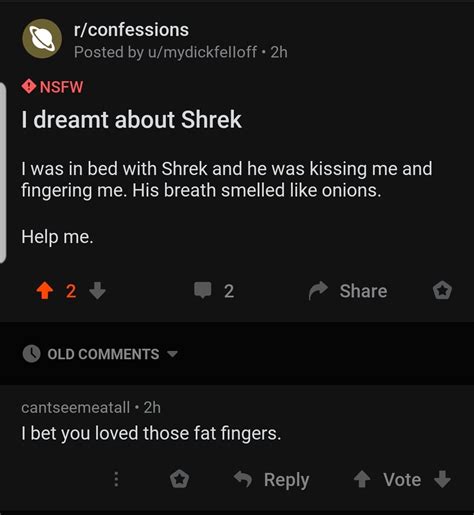Open the r/confessions subreddit avatar icon
The width and height of the screenshot is (474, 515).
click(x=42, y=39)
